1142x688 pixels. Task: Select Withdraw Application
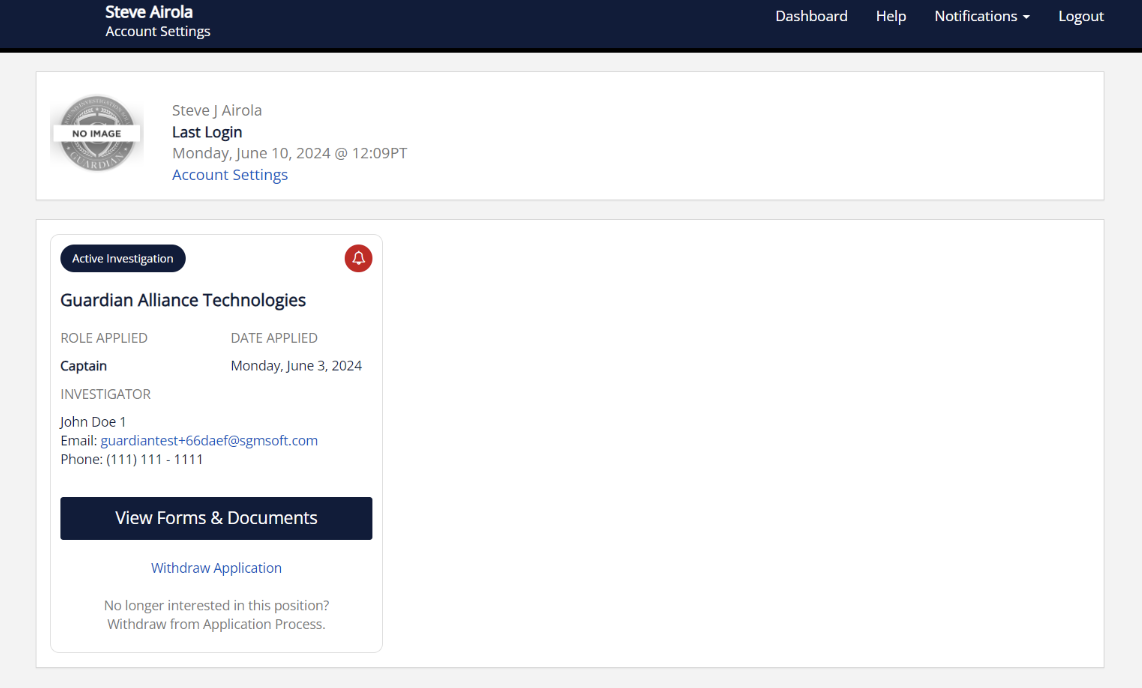(x=216, y=567)
